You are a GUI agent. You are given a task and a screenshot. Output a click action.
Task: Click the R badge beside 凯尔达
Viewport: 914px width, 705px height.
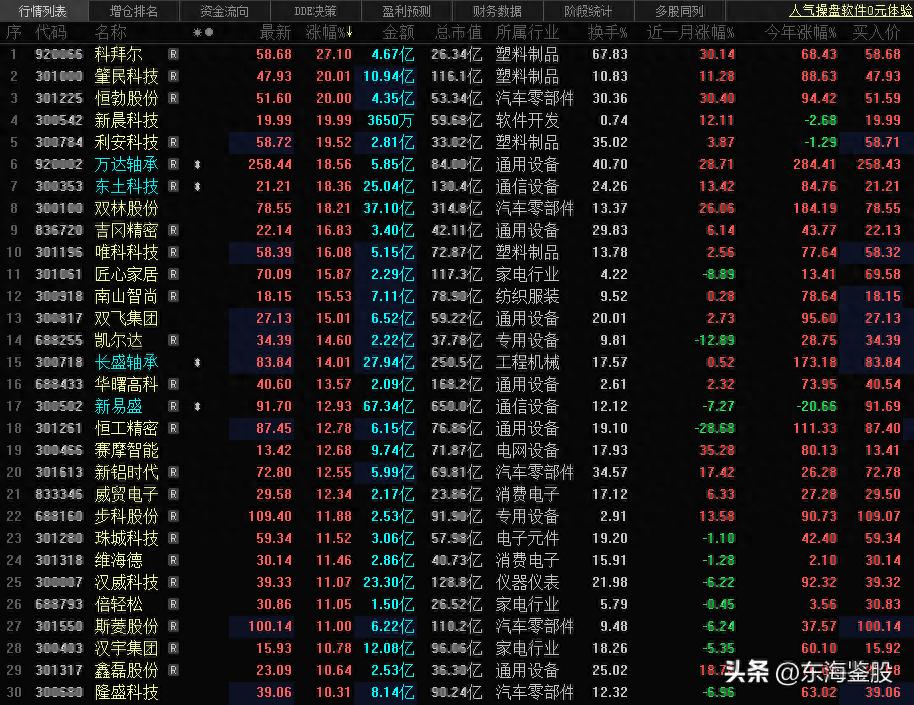click(x=173, y=340)
